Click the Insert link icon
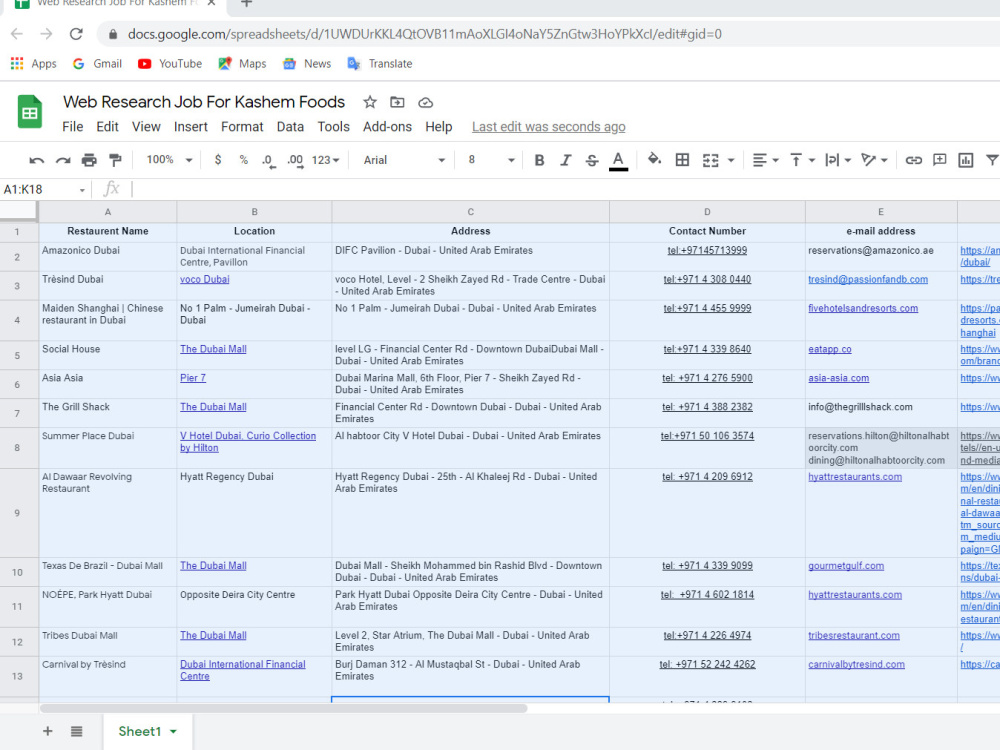 tap(913, 160)
